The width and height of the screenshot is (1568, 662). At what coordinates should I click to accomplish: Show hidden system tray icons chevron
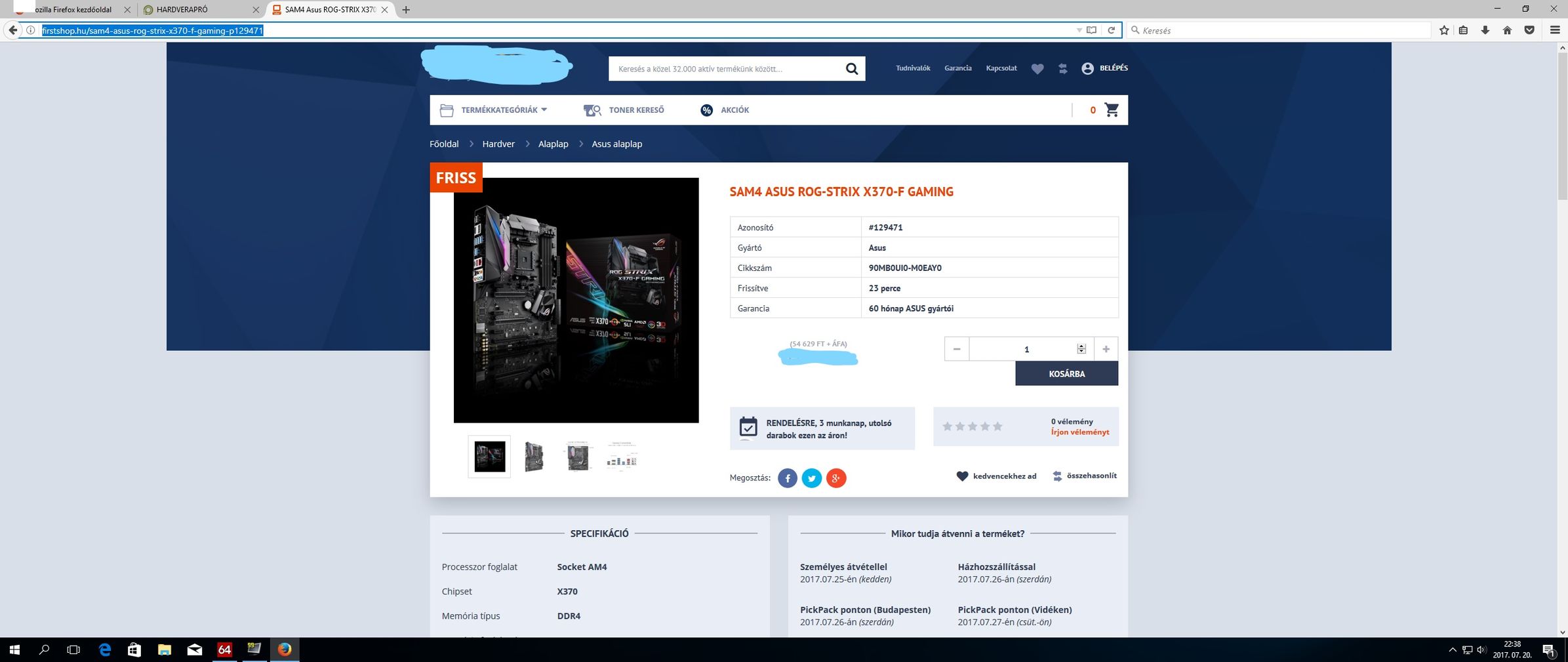pyautogui.click(x=1452, y=650)
